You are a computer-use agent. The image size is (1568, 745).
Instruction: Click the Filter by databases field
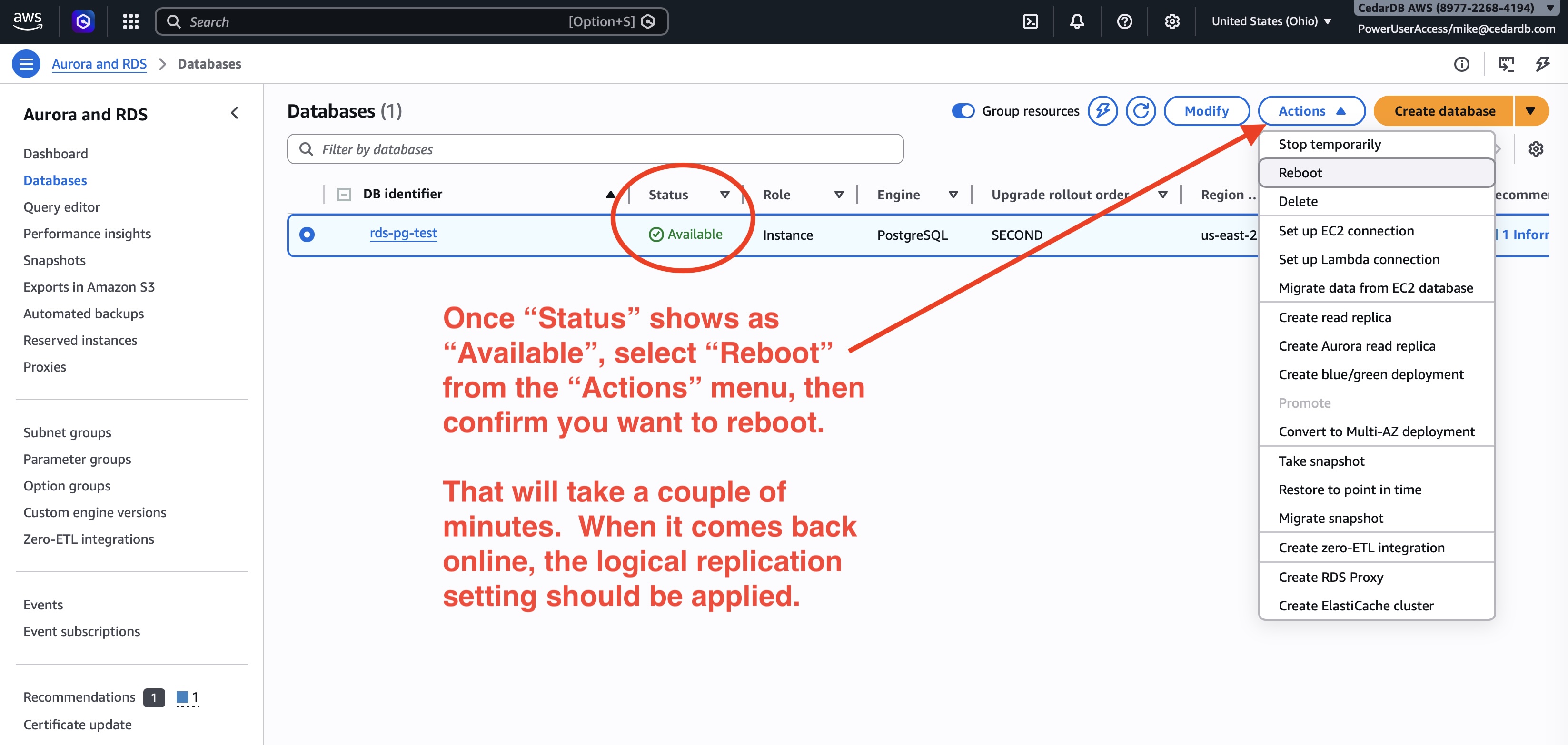(x=595, y=149)
